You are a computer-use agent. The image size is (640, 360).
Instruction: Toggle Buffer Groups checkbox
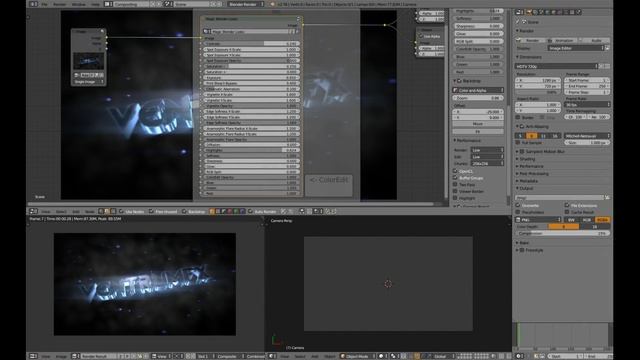click(455, 178)
